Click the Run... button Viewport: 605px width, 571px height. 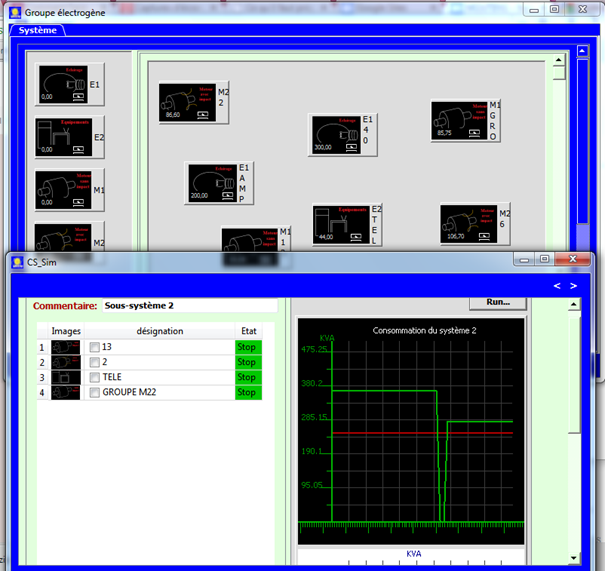coord(498,303)
